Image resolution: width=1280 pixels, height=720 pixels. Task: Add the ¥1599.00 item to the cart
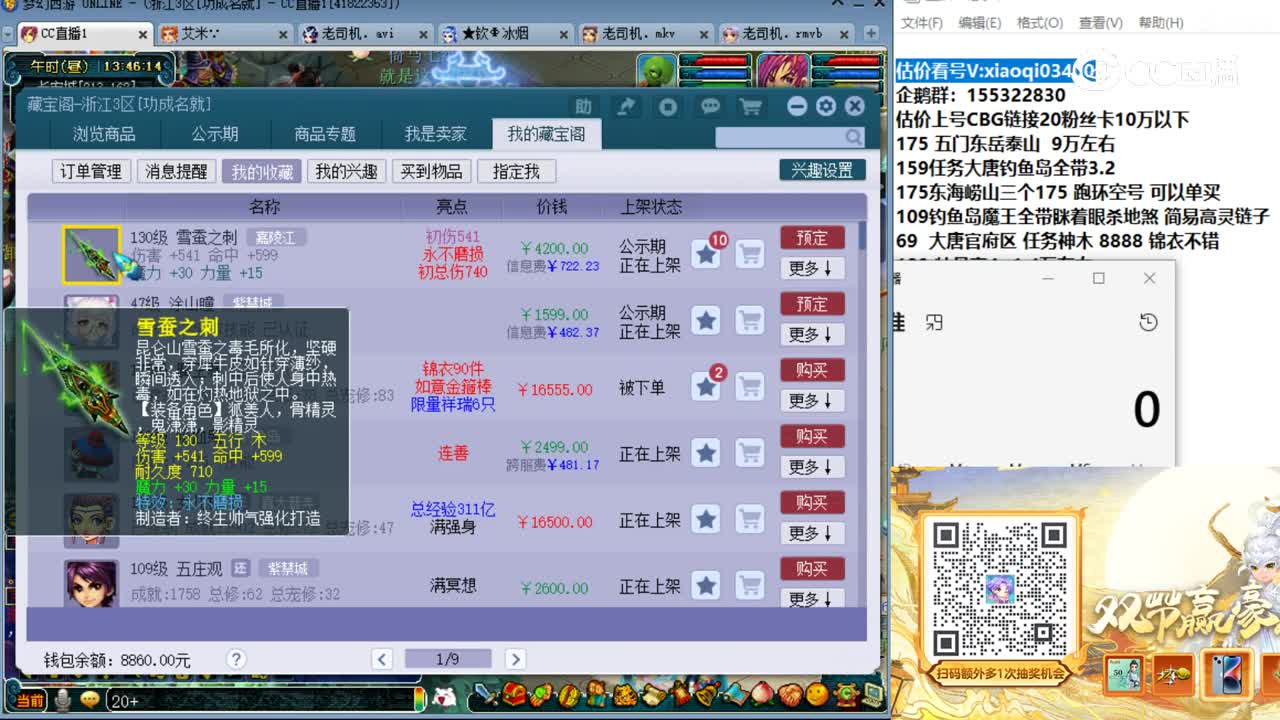(x=750, y=321)
